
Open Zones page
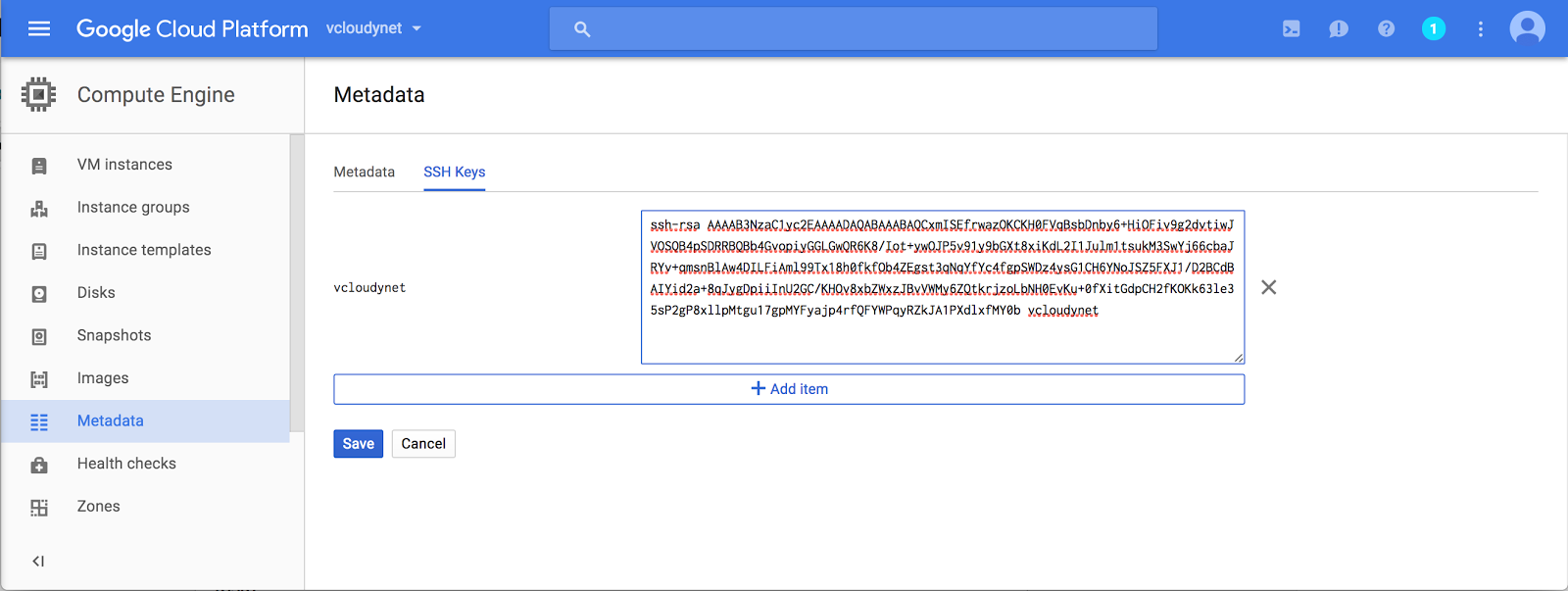click(x=99, y=506)
